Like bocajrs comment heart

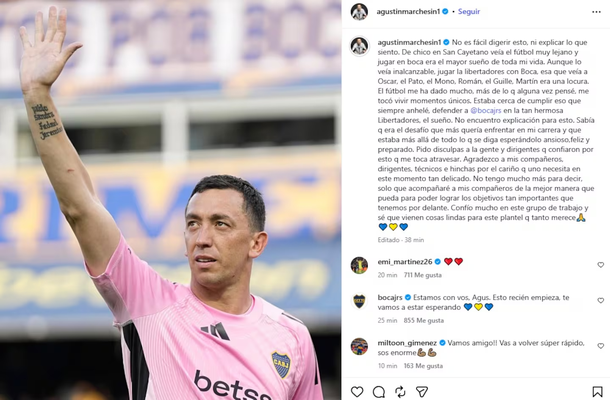pyautogui.click(x=601, y=301)
